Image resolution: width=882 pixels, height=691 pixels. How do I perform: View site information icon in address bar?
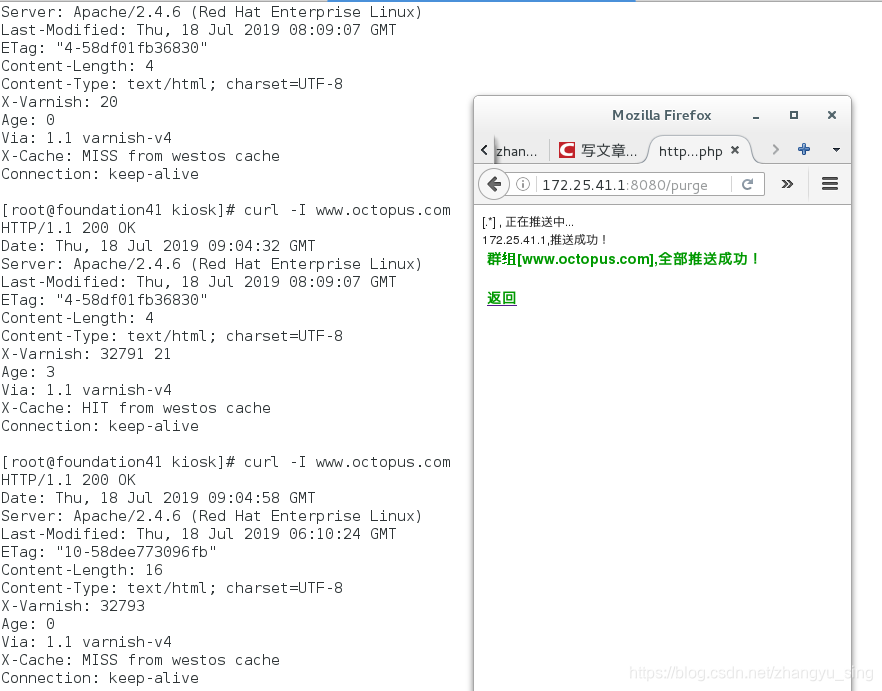(523, 185)
